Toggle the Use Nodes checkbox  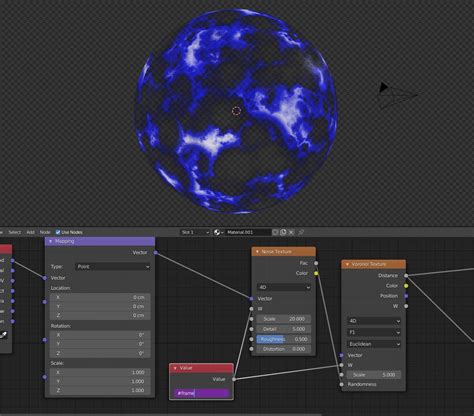(58, 232)
